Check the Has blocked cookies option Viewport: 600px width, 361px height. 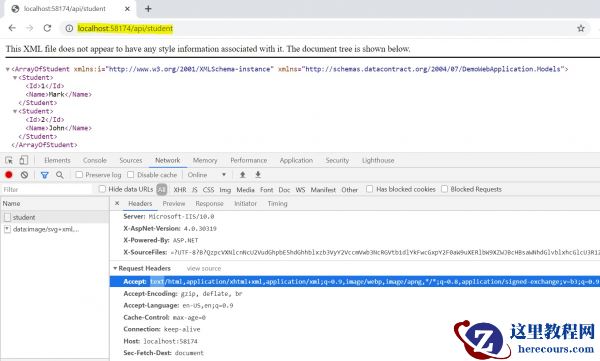coord(369,189)
